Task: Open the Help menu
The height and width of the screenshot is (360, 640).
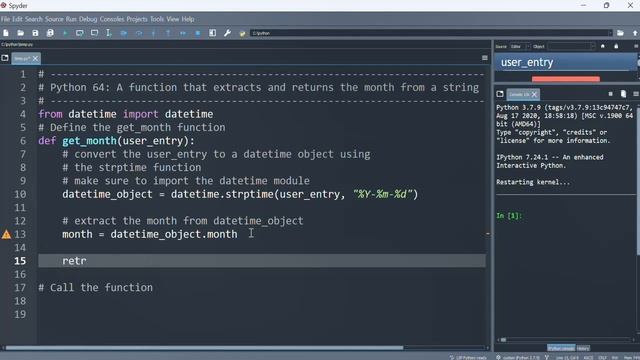Action: point(188,19)
